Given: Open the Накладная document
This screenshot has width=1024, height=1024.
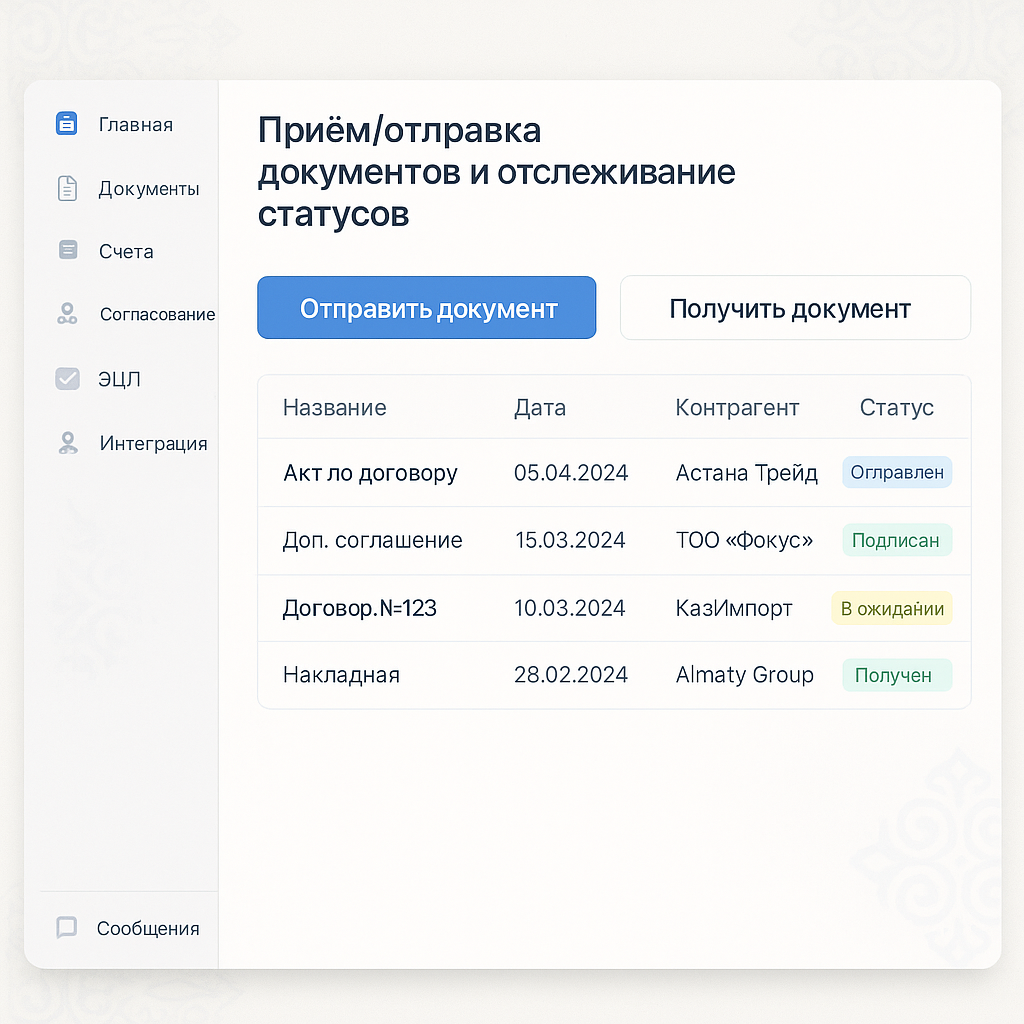Looking at the screenshot, I should point(342,675).
